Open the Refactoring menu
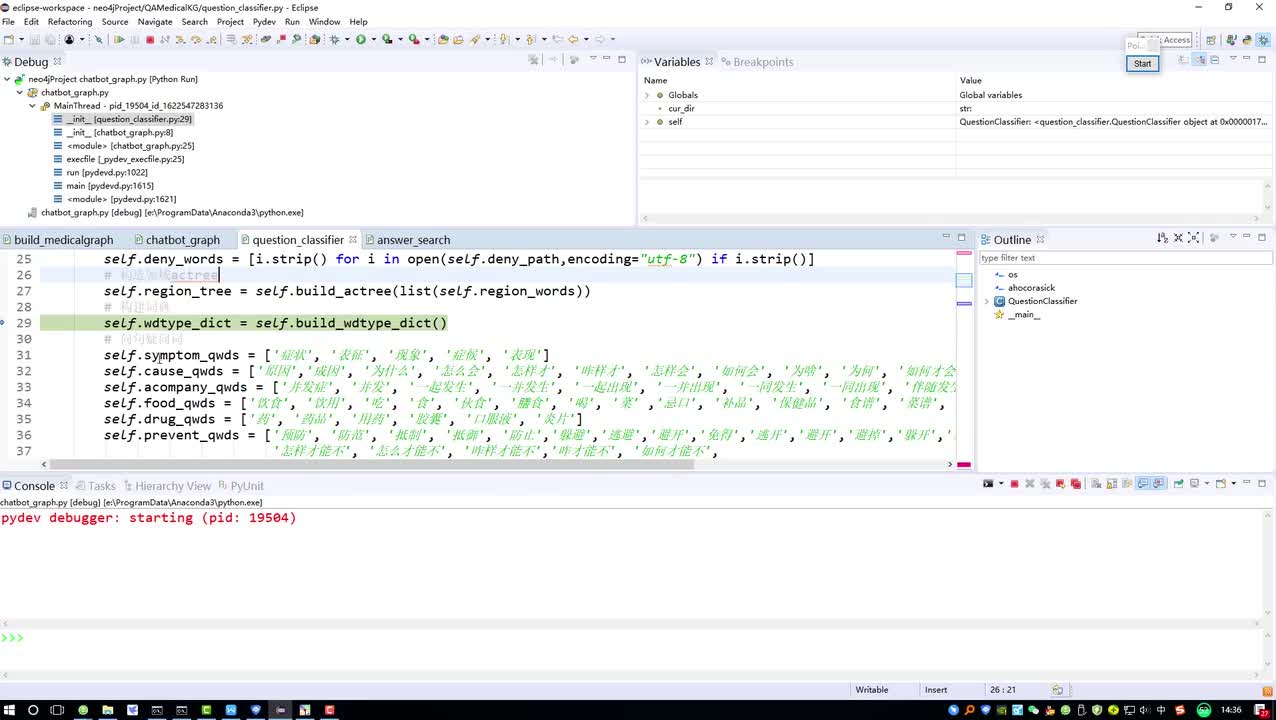 (70, 21)
